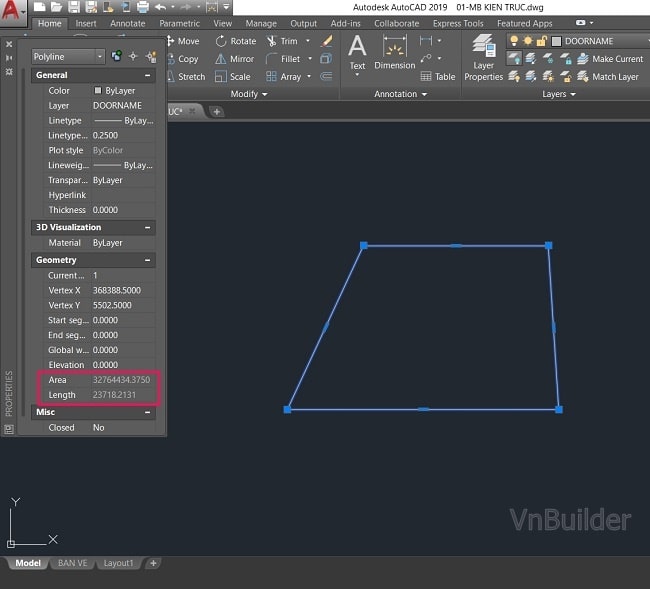Activate the Trim tool
The image size is (650, 589).
click(282, 42)
